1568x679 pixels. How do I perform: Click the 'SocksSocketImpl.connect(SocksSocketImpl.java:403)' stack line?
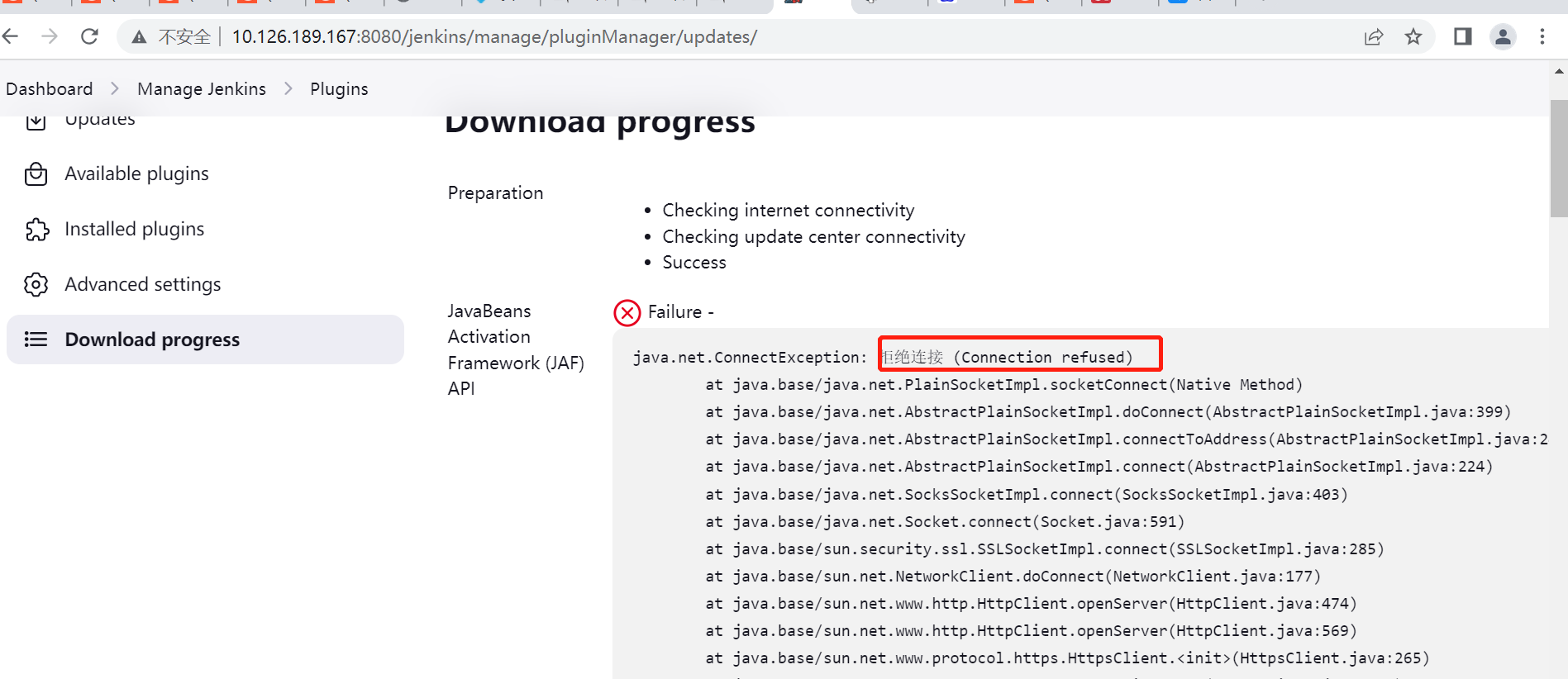tap(1027, 495)
